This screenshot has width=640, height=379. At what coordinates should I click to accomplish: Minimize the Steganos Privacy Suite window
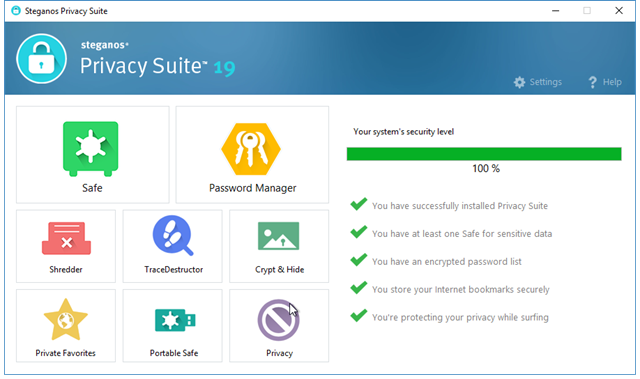[556, 11]
